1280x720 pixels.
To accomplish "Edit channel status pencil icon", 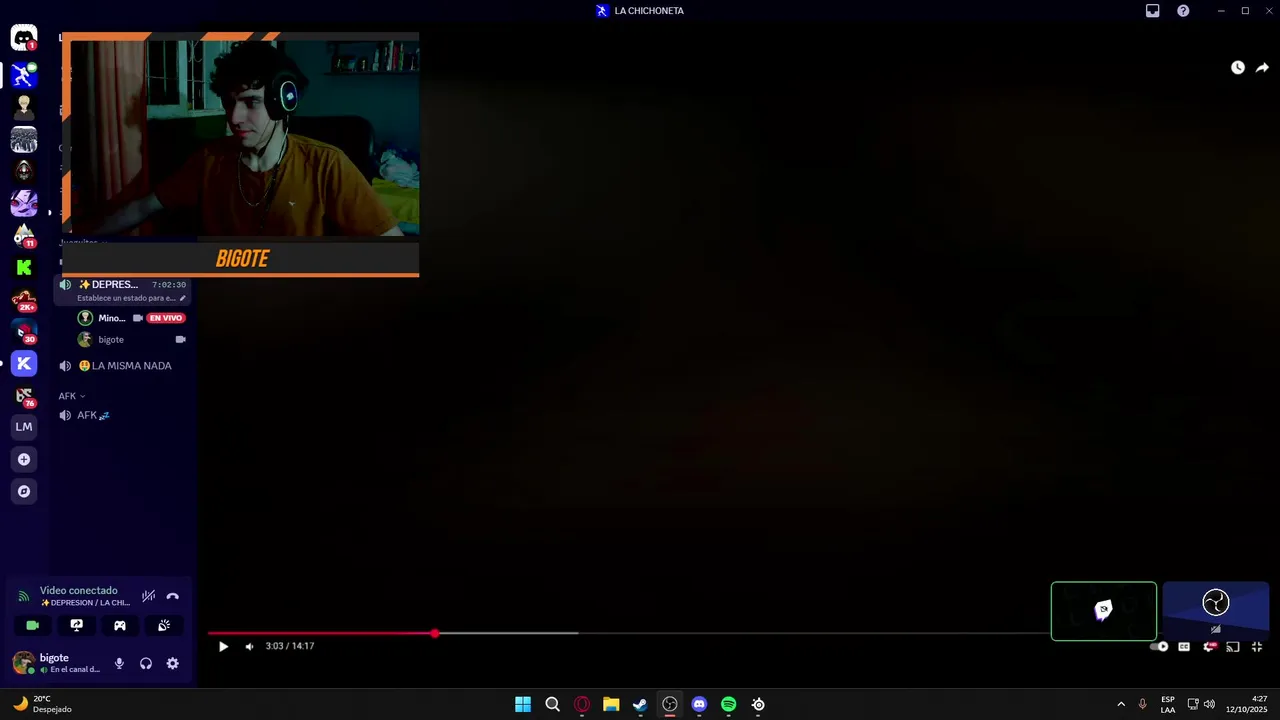I will 182,298.
